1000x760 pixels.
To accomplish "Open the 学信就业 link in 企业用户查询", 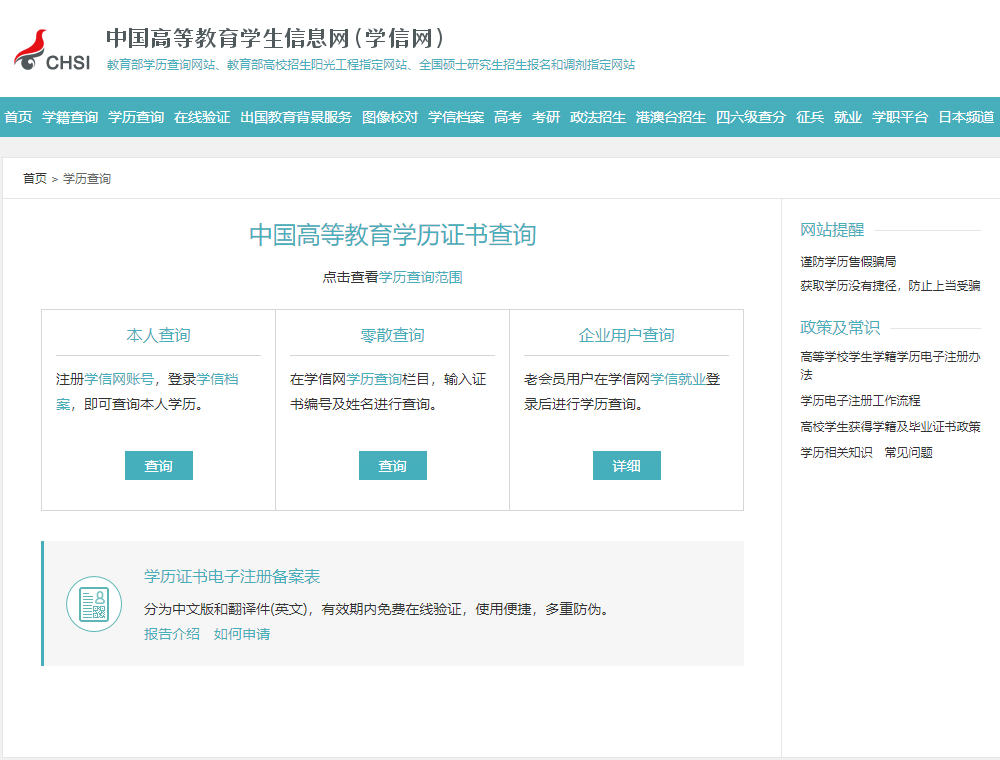I will [x=679, y=379].
